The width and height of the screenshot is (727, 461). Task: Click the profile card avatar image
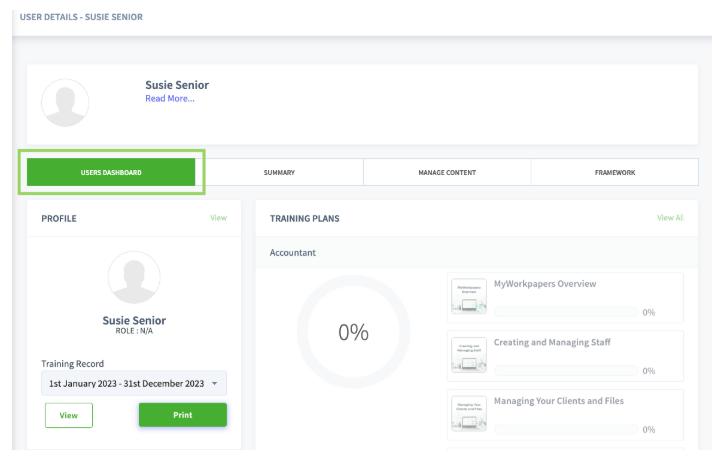[134, 277]
